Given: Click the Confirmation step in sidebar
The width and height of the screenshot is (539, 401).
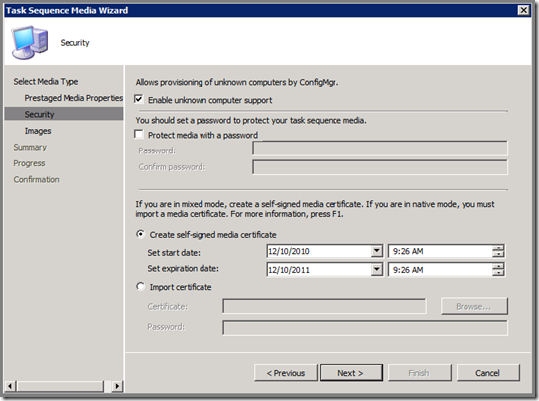Looking at the screenshot, I should pyautogui.click(x=36, y=179).
